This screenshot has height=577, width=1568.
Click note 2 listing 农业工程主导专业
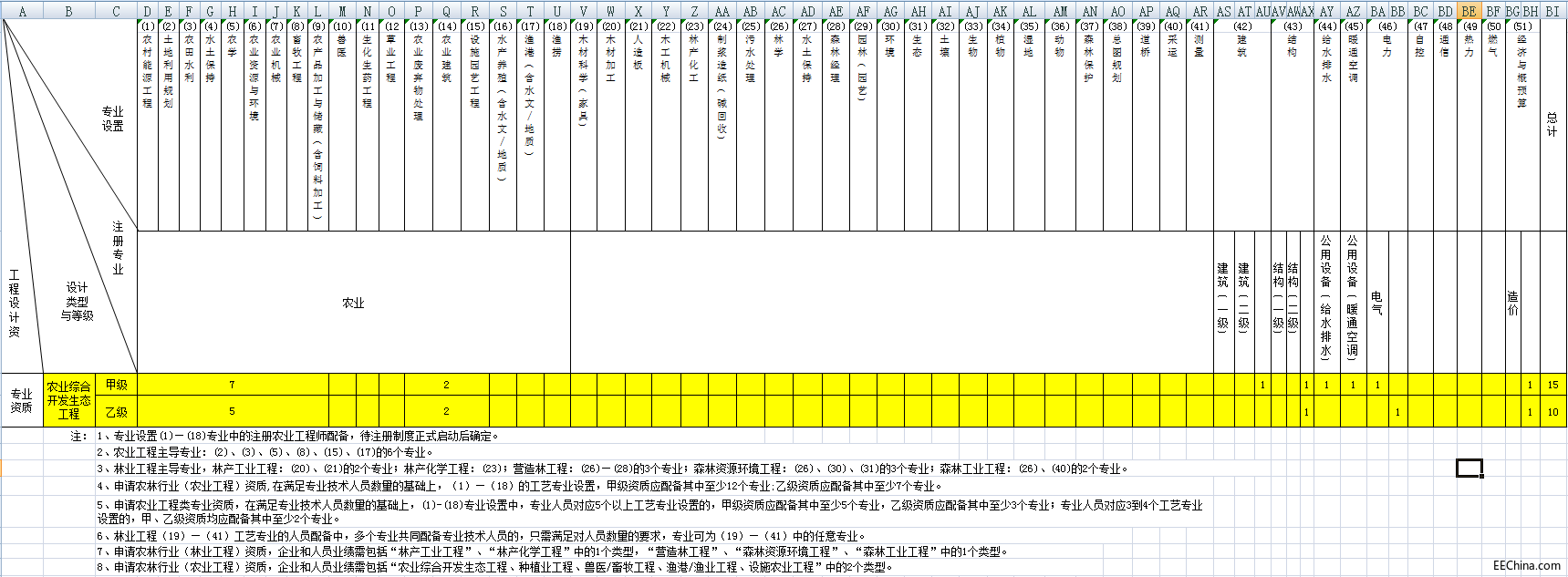(265, 452)
